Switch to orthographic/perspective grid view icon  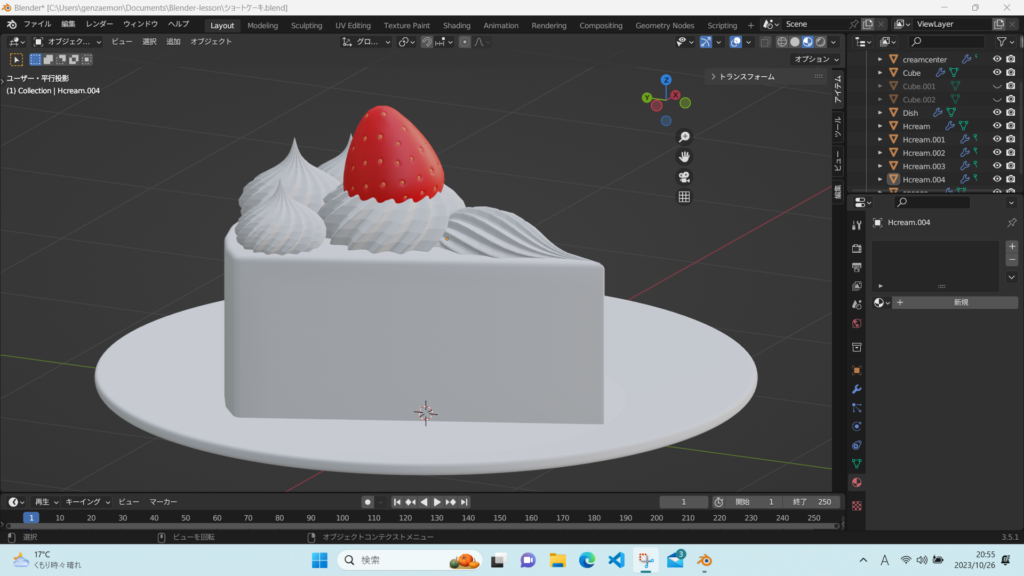tap(684, 197)
